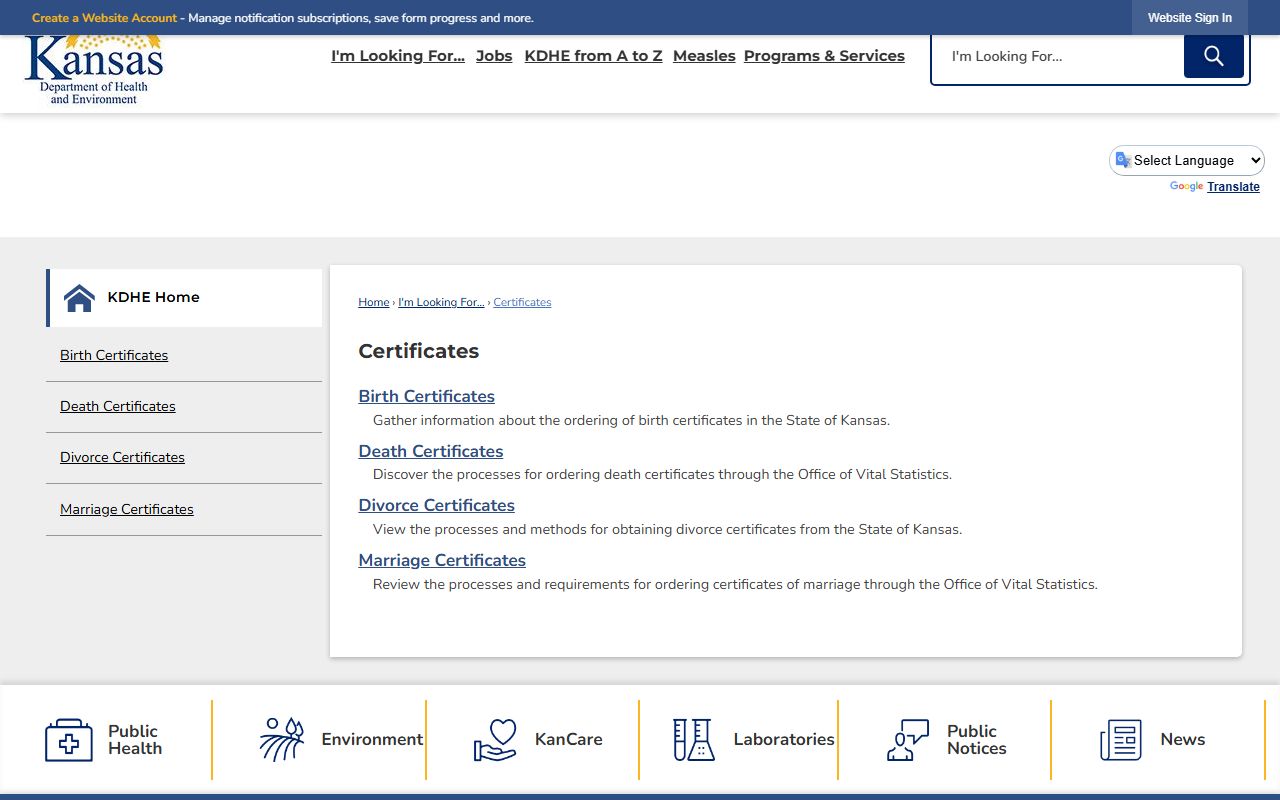Viewport: 1280px width, 800px height.
Task: Click the KanCare heart in hand icon
Action: coord(495,740)
